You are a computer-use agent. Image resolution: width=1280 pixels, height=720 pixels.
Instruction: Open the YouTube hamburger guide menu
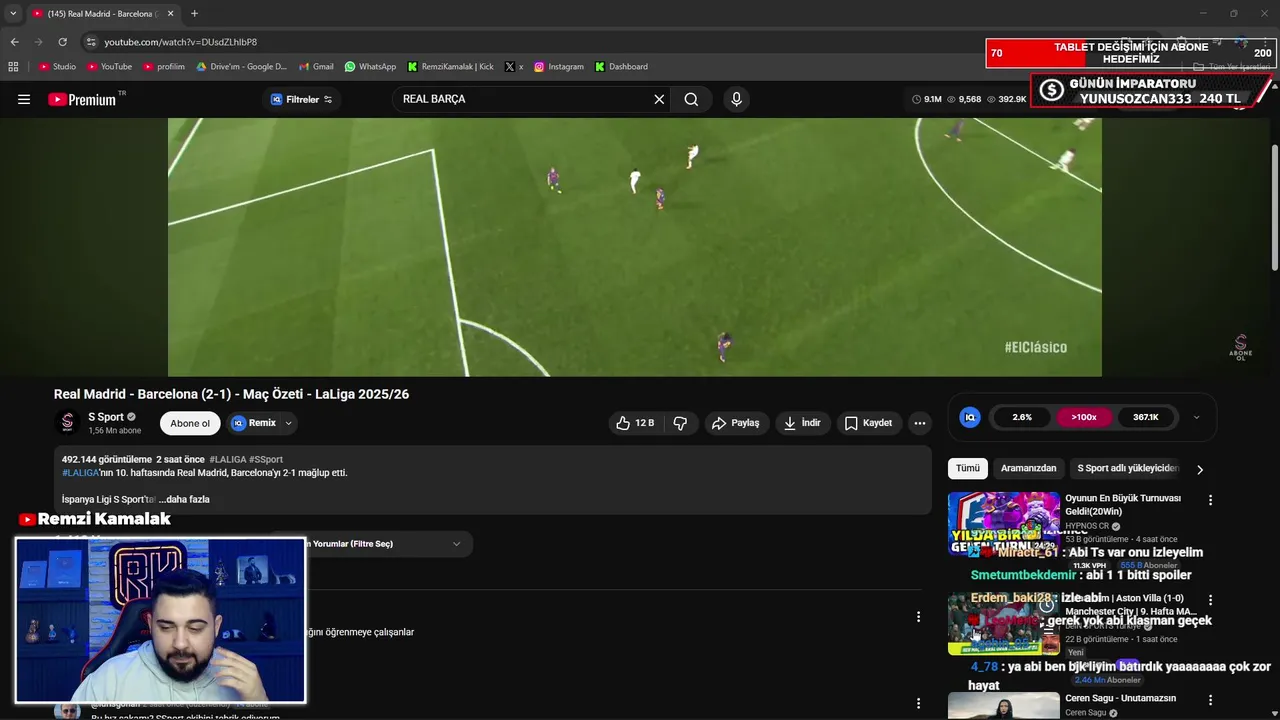pyautogui.click(x=24, y=99)
